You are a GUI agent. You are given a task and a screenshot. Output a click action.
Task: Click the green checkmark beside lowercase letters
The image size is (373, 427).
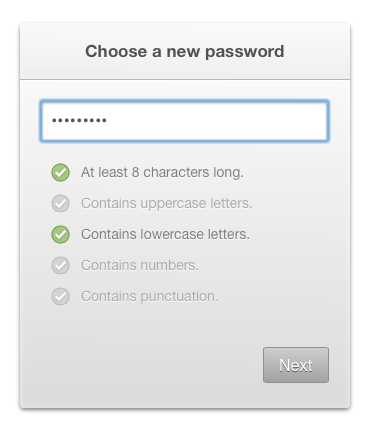click(x=60, y=234)
